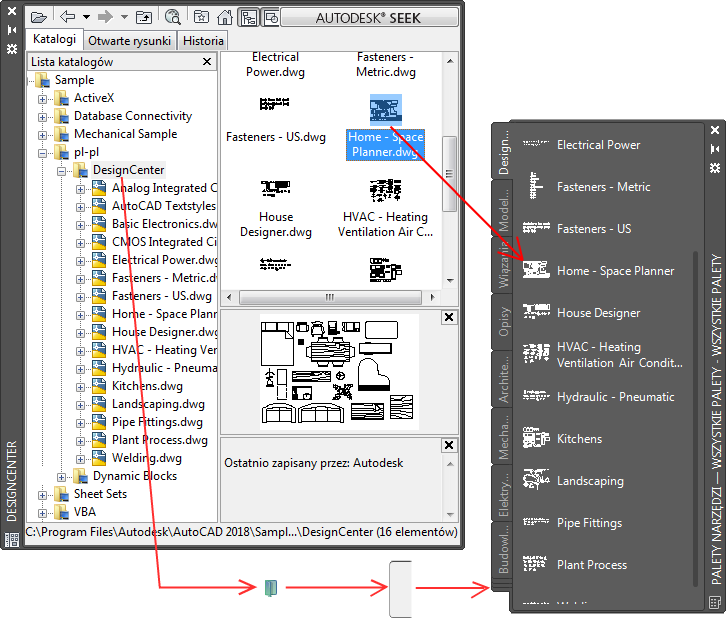This screenshot has height=628, width=727.
Task: Switch to the Otwarte rysunki tab
Action: pos(129,41)
